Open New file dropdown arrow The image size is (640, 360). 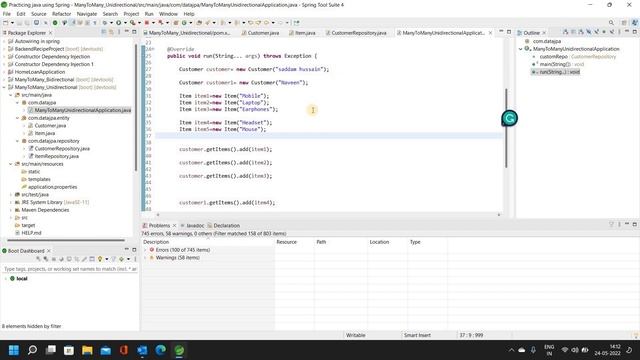click(12, 23)
